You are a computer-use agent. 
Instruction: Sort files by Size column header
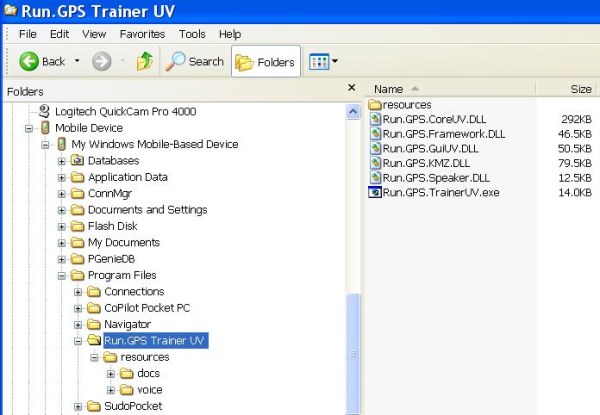(x=580, y=89)
